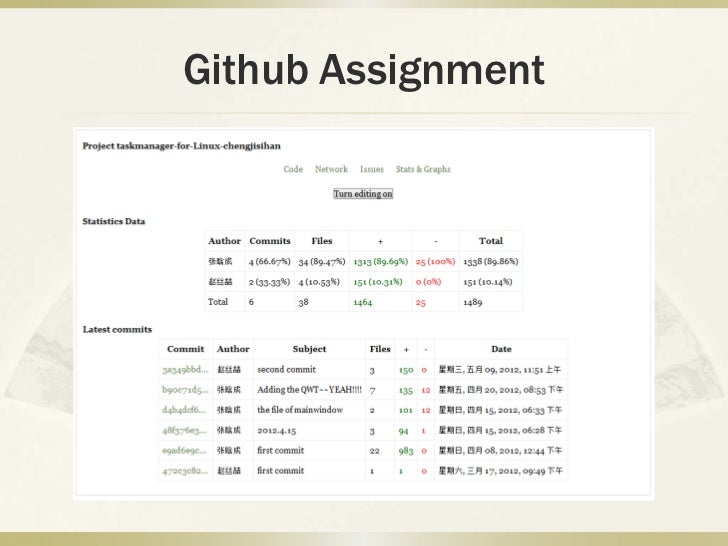Click the Commit column header
This screenshot has height=546, width=728.
click(185, 349)
